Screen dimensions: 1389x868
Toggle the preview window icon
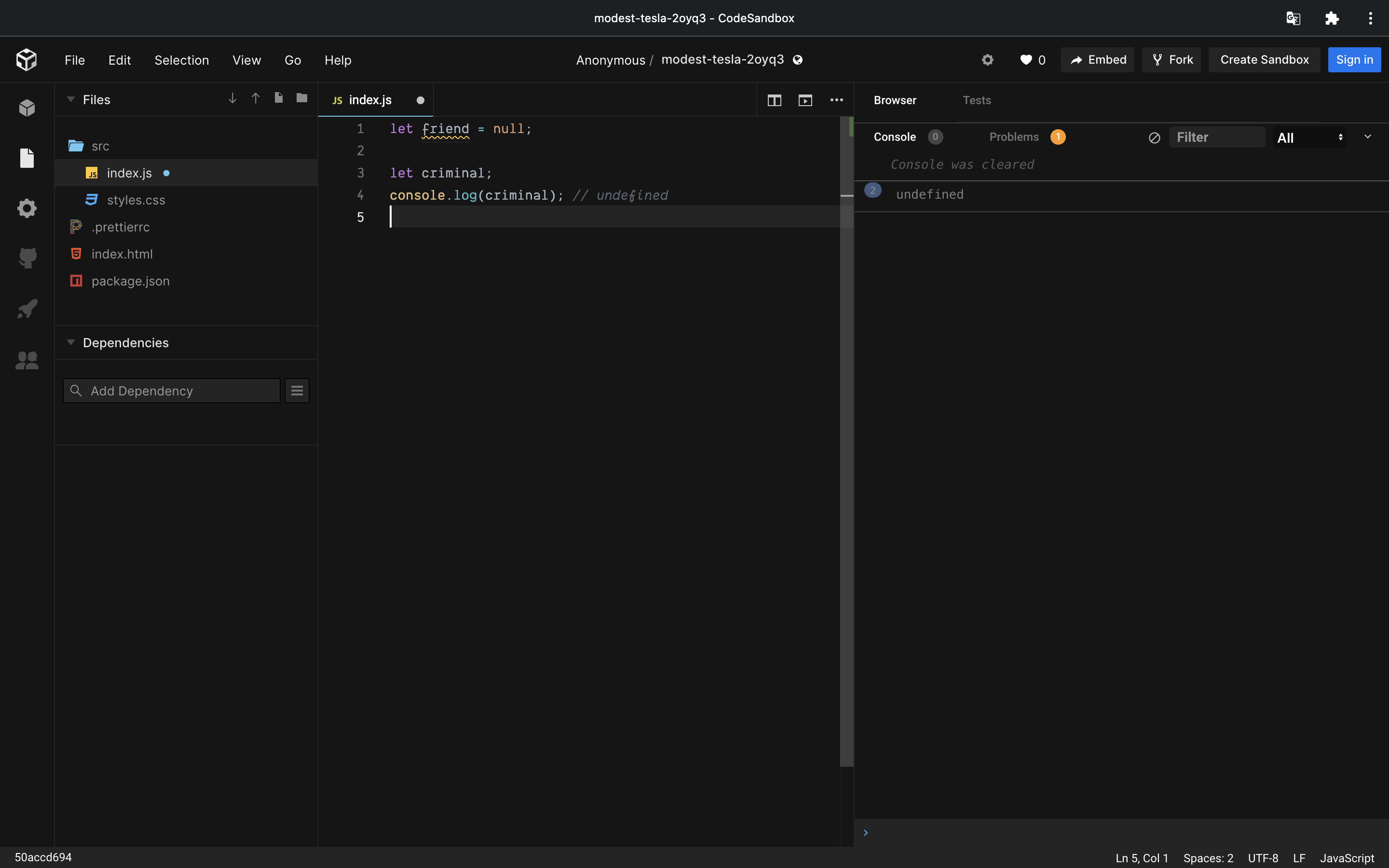805,100
